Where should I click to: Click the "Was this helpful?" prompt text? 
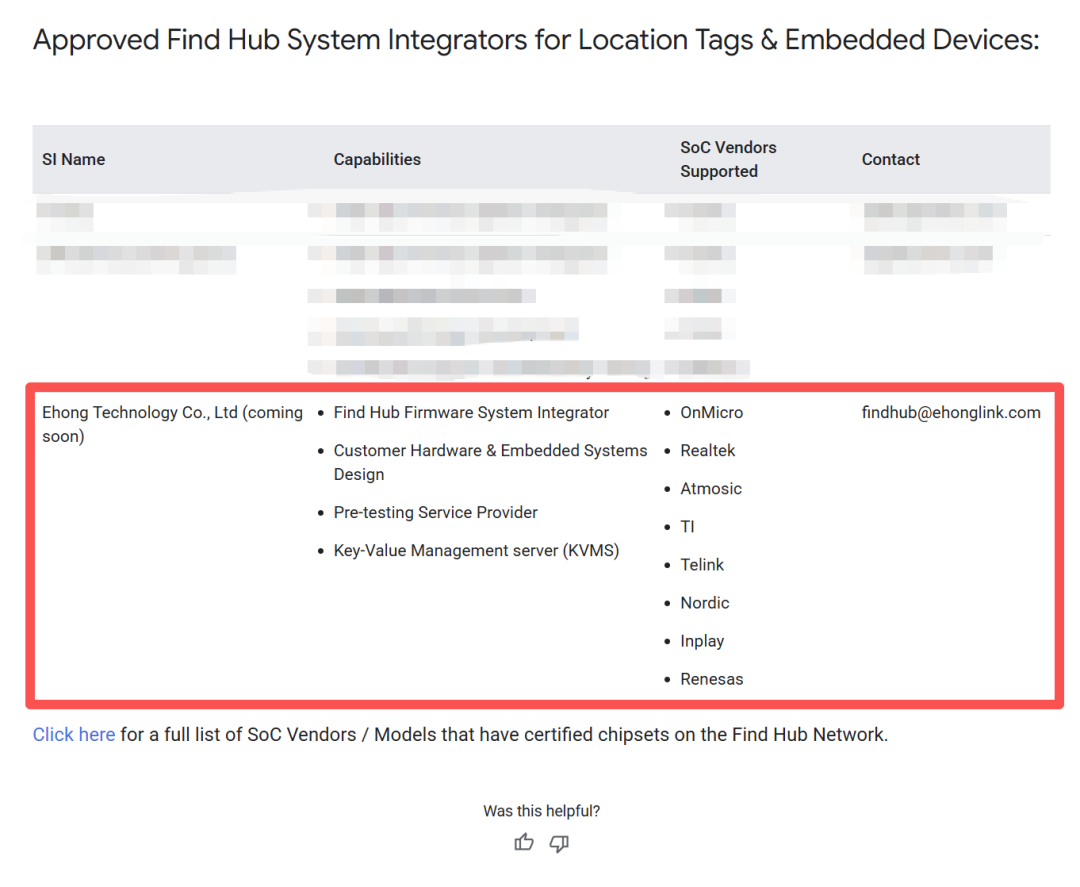(541, 811)
